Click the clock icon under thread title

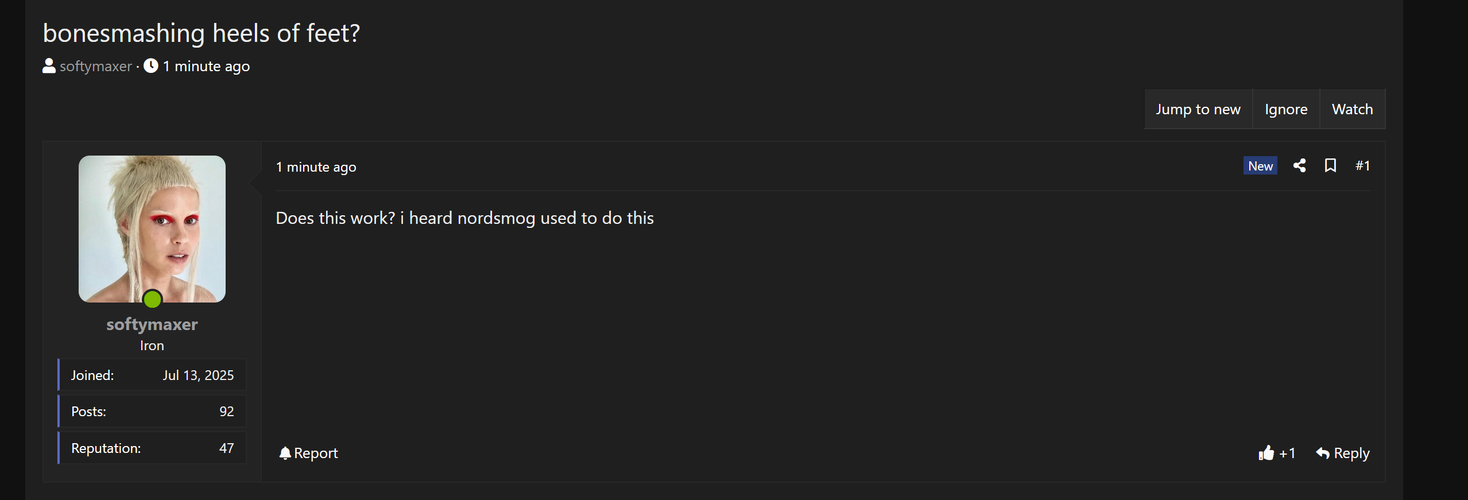pyautogui.click(x=151, y=66)
